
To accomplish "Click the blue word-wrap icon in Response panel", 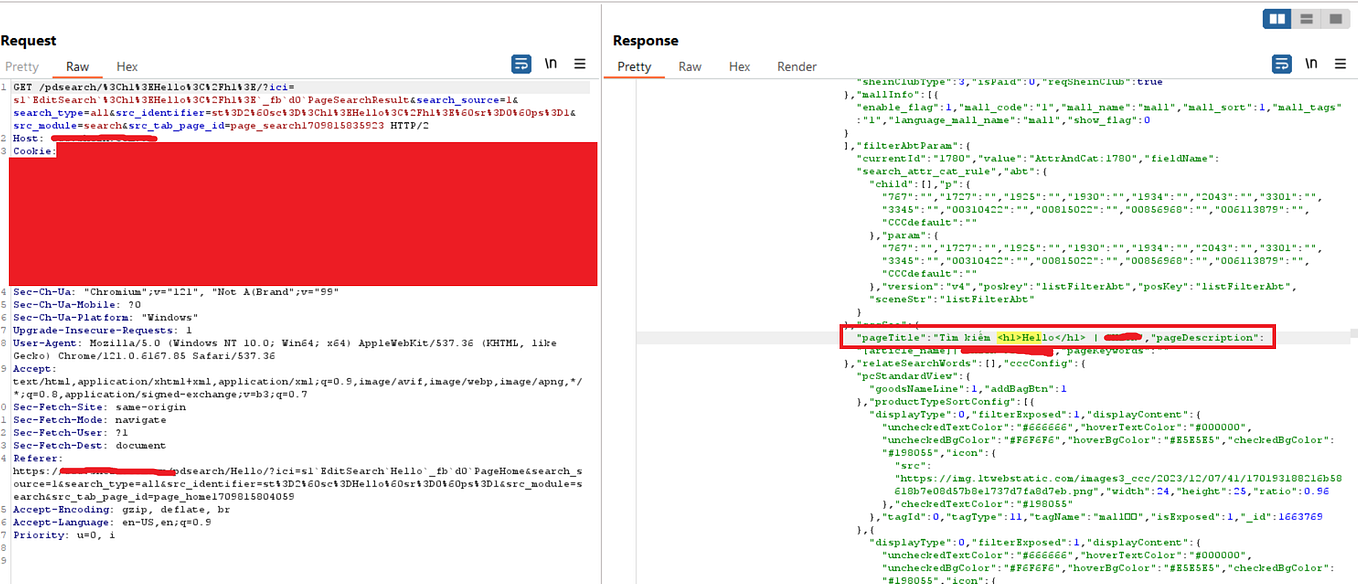I will click(1282, 63).
